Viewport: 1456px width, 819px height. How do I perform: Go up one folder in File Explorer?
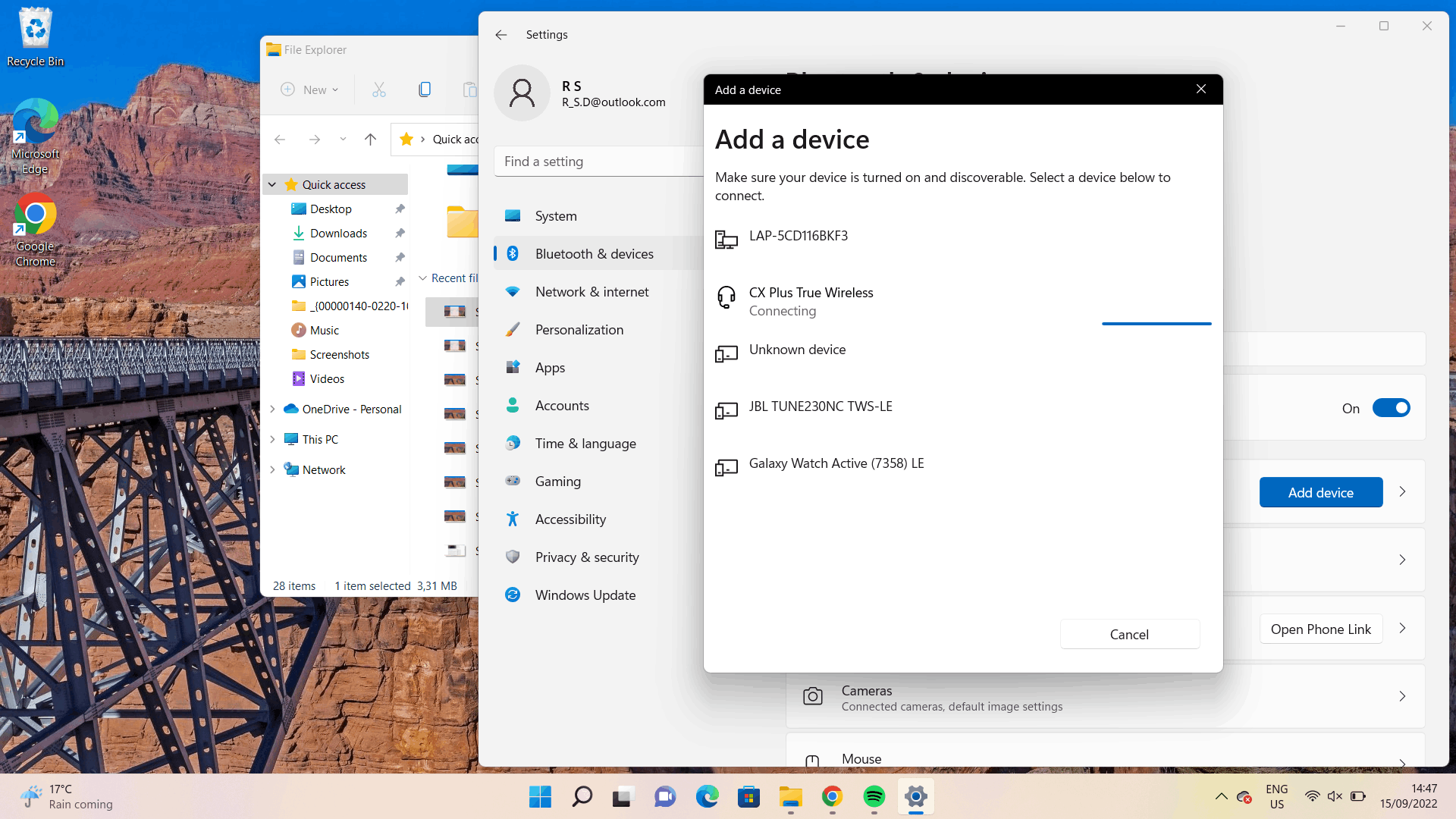tap(370, 140)
